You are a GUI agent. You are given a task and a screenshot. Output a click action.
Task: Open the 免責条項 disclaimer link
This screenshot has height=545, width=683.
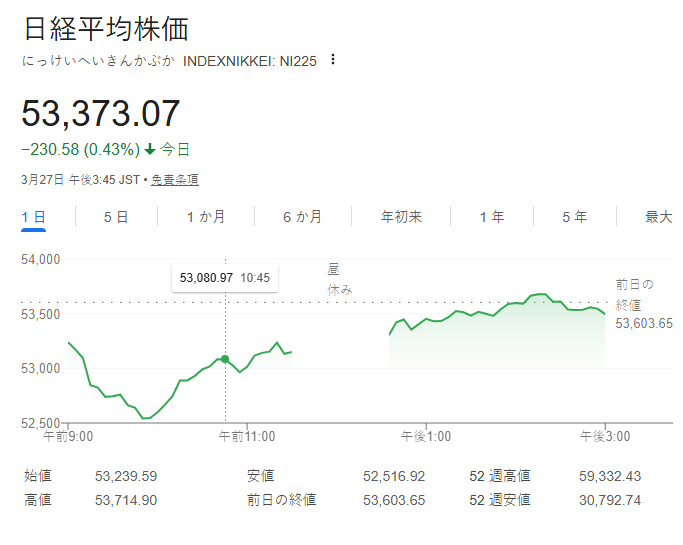(x=175, y=179)
